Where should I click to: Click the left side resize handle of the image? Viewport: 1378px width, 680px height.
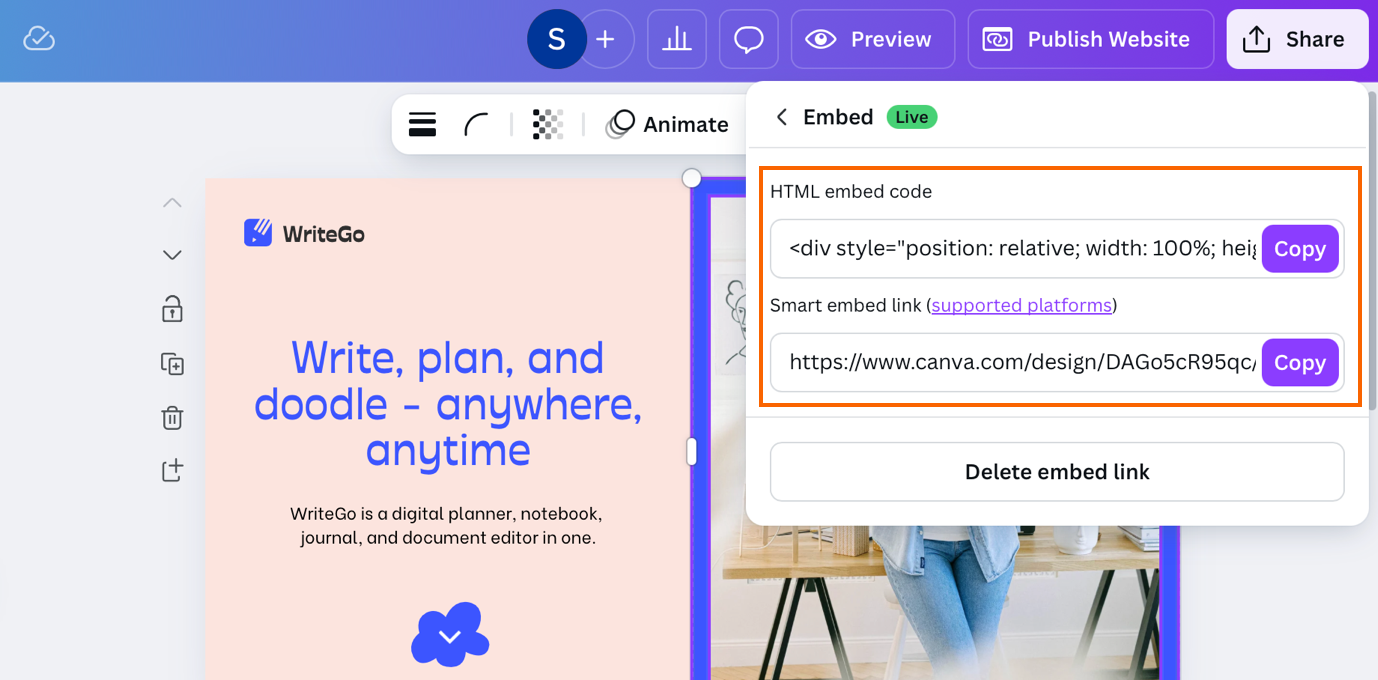pos(691,451)
